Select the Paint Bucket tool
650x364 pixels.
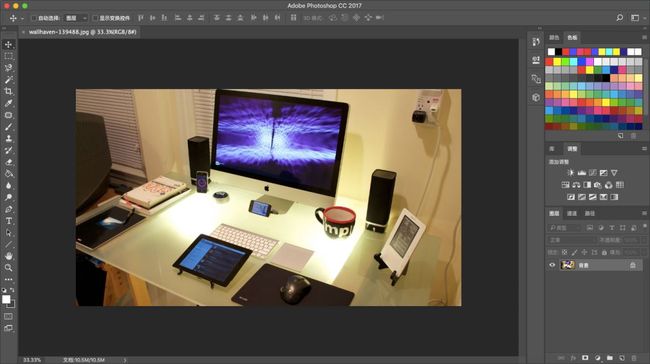point(8,174)
